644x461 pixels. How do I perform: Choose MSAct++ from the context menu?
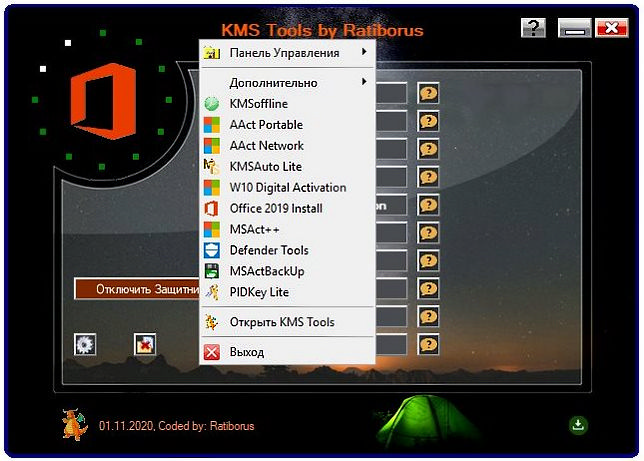(x=254, y=230)
